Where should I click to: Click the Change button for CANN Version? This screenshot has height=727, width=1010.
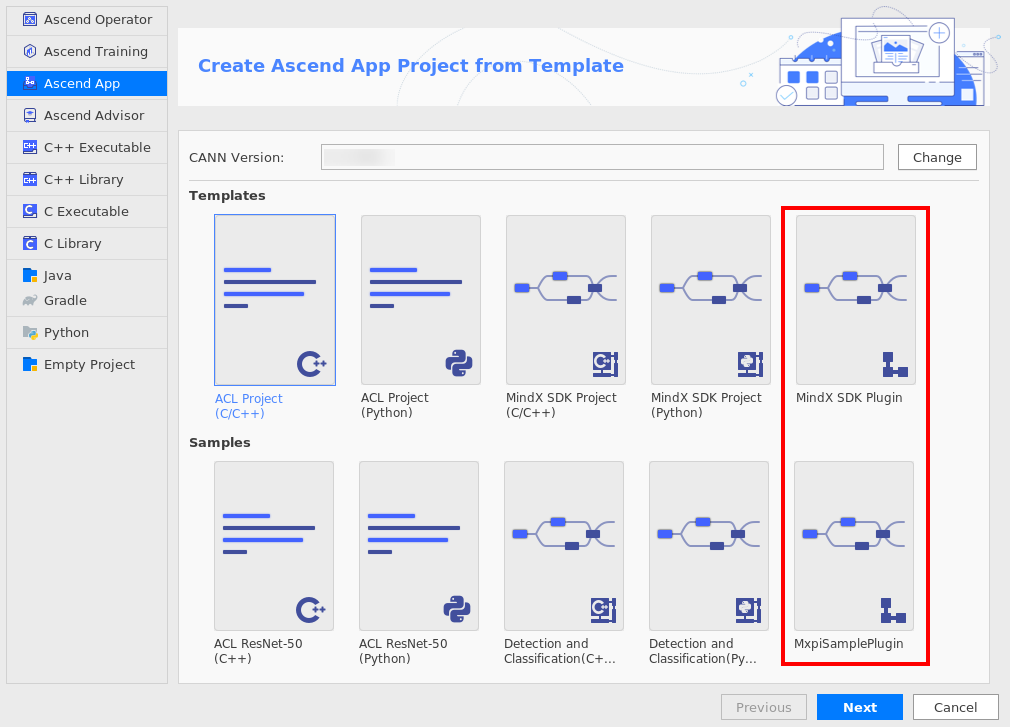point(937,157)
